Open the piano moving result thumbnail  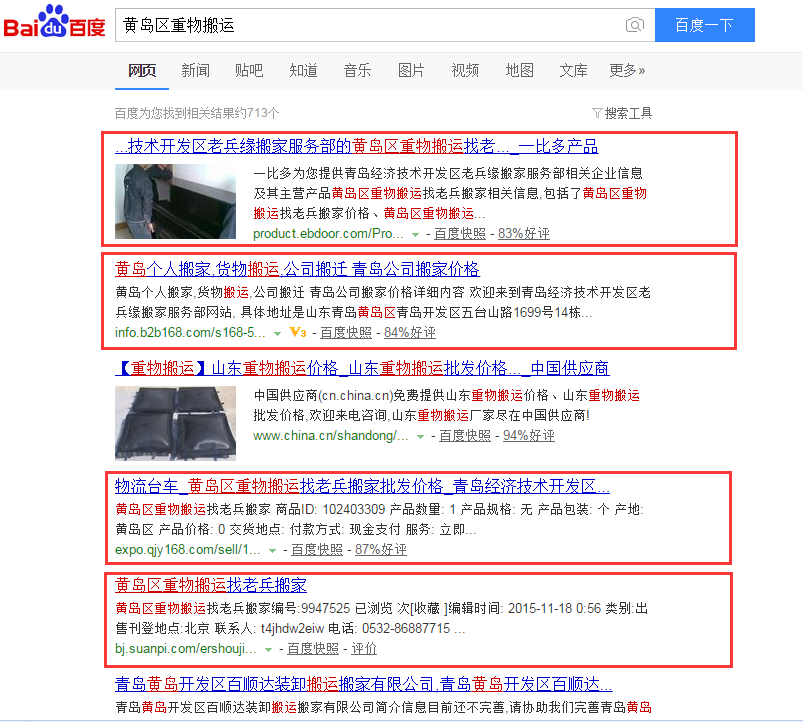pos(175,201)
